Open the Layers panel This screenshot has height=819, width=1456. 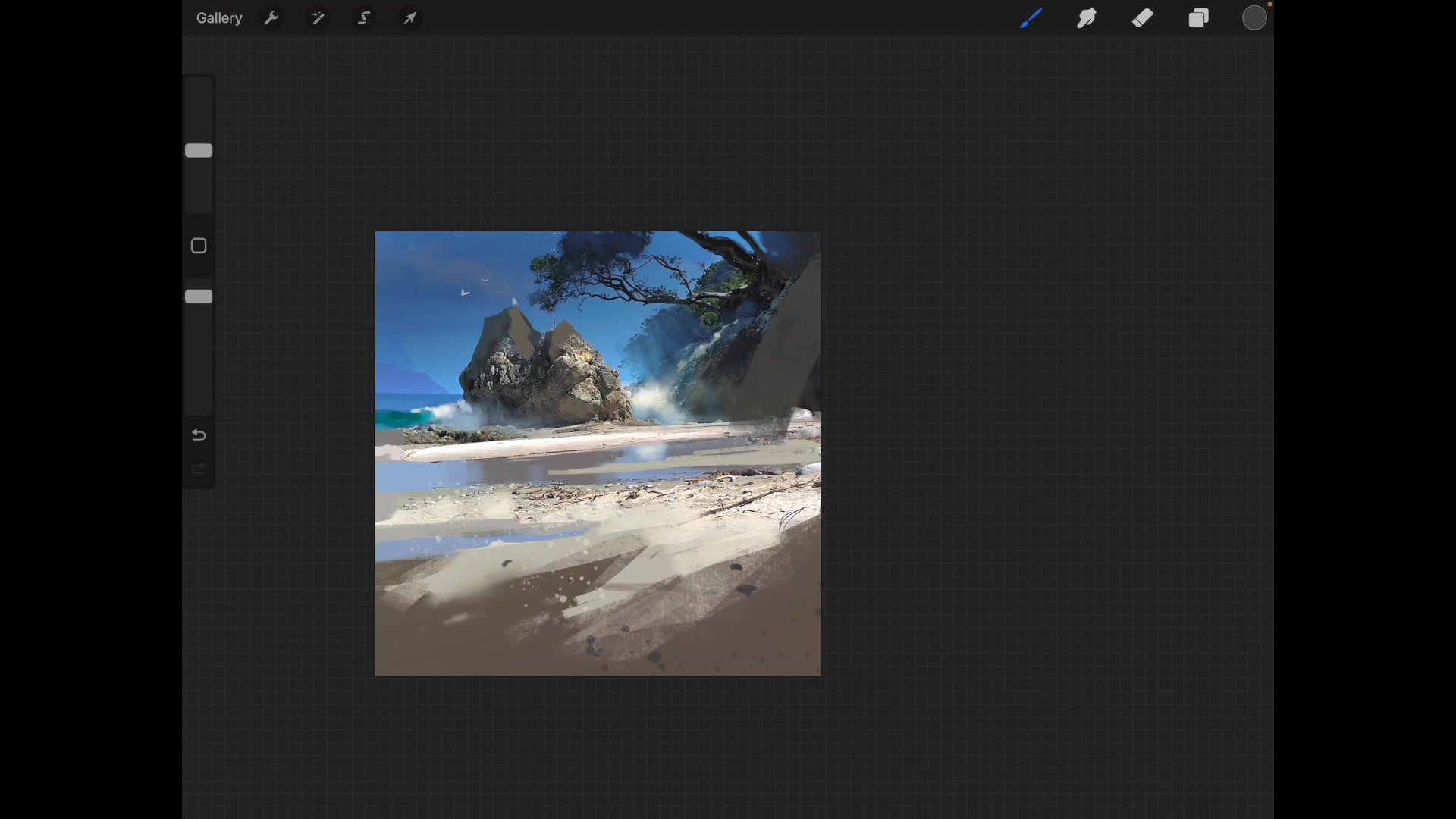pos(1200,18)
